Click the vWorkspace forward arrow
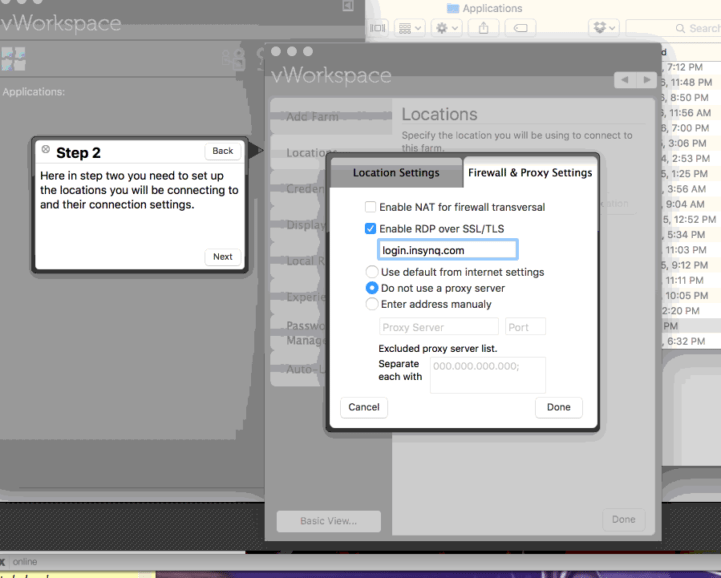Image resolution: width=721 pixels, height=578 pixels. pyautogui.click(x=648, y=79)
